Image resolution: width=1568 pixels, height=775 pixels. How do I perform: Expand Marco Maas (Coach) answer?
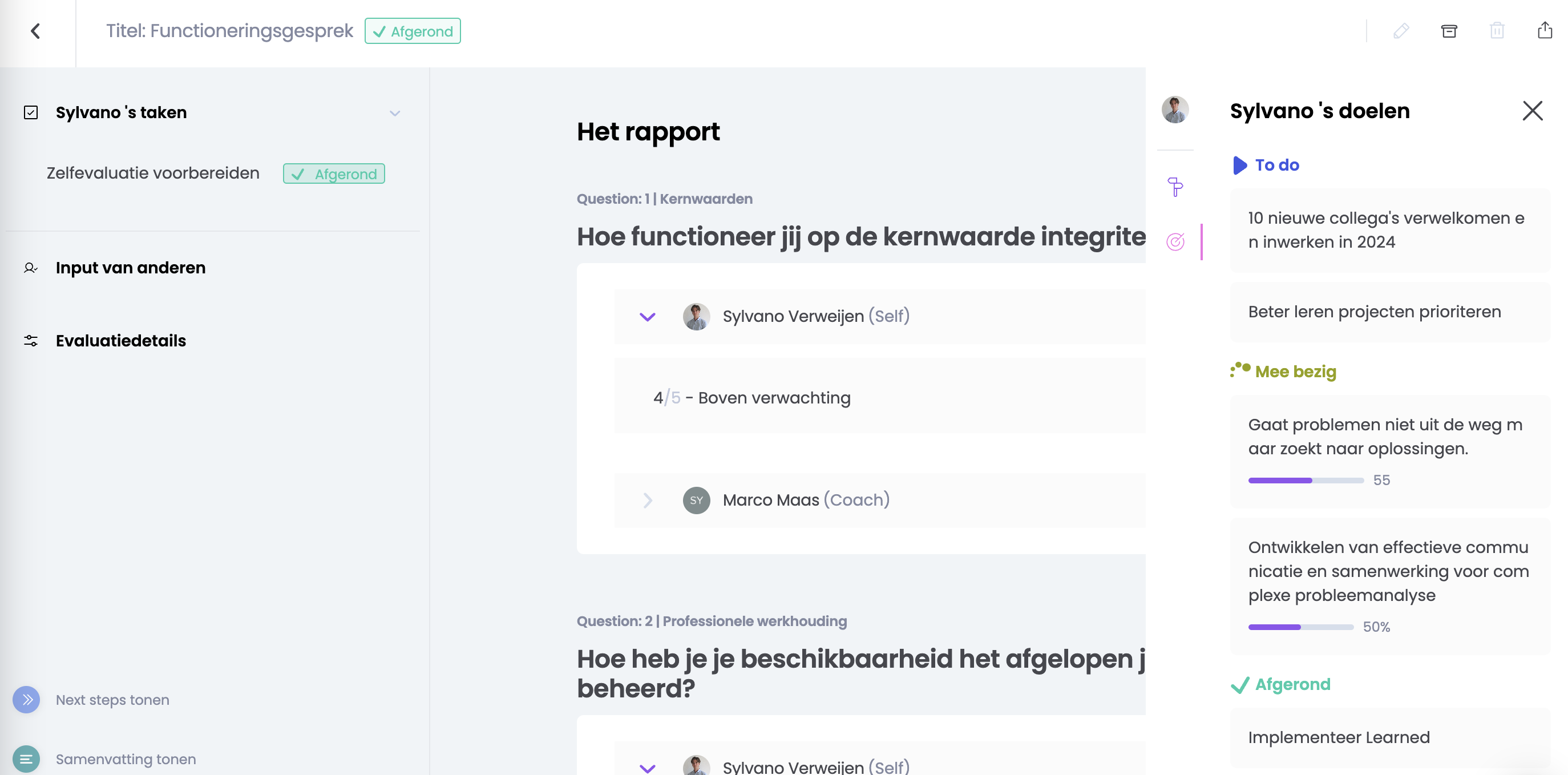pyautogui.click(x=647, y=500)
